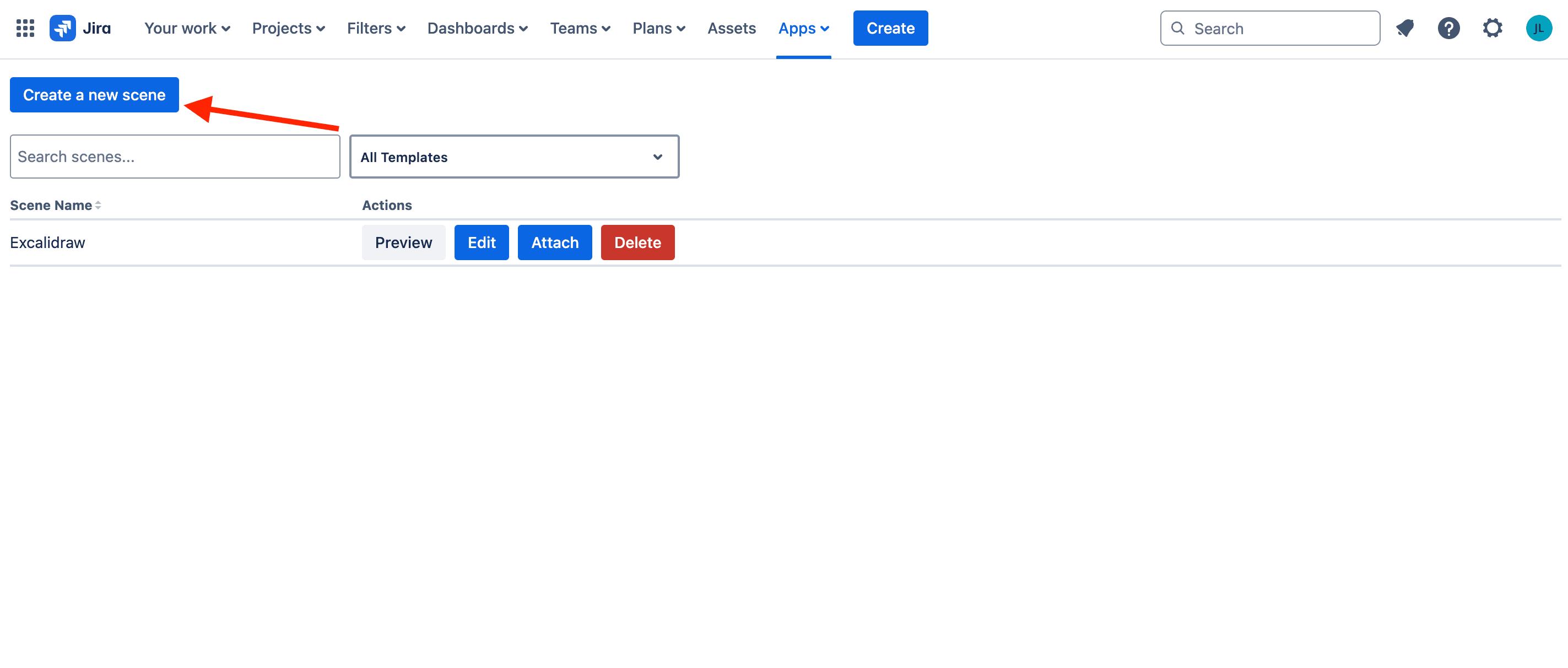The height and width of the screenshot is (668, 1568).
Task: Expand the Filters menu
Action: click(376, 28)
